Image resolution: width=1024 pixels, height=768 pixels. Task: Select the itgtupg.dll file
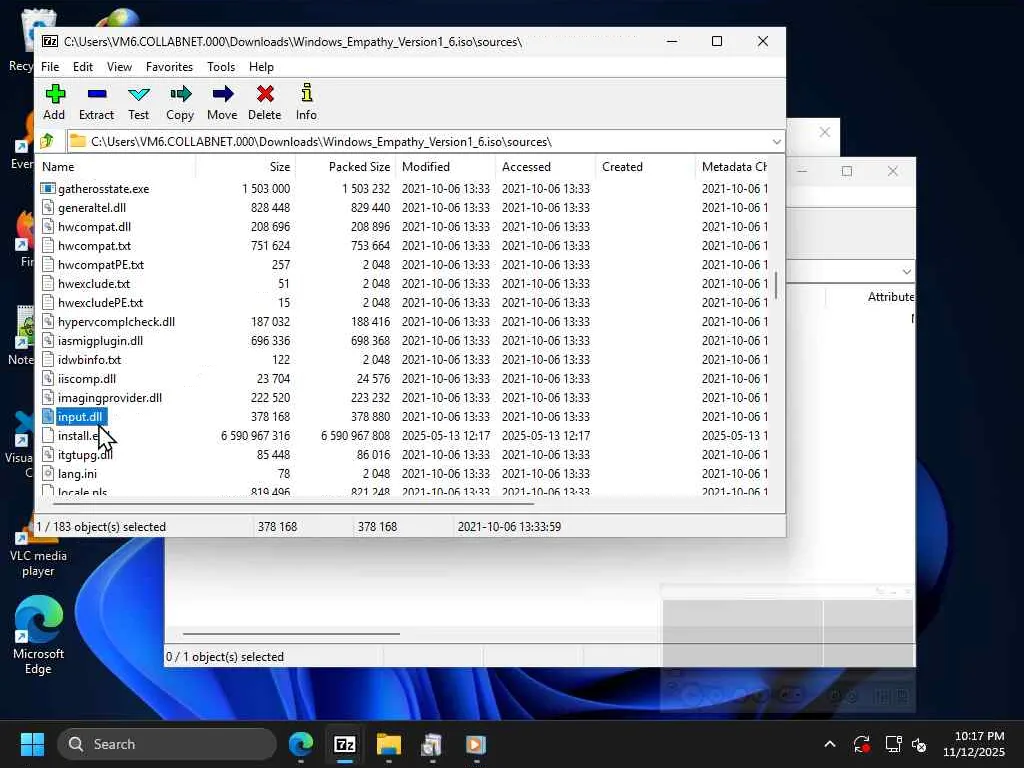85,455
